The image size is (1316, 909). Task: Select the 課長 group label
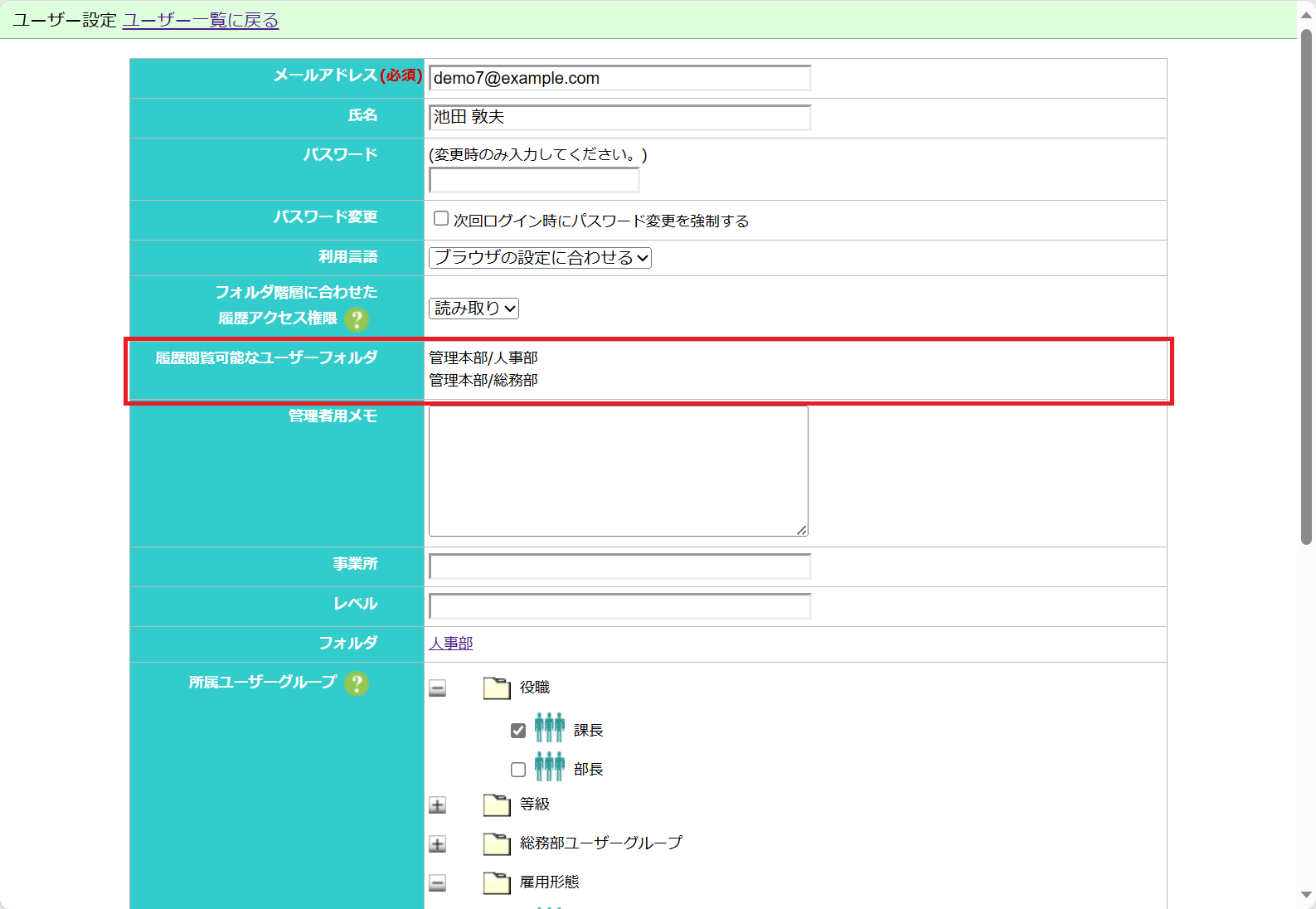click(x=589, y=731)
